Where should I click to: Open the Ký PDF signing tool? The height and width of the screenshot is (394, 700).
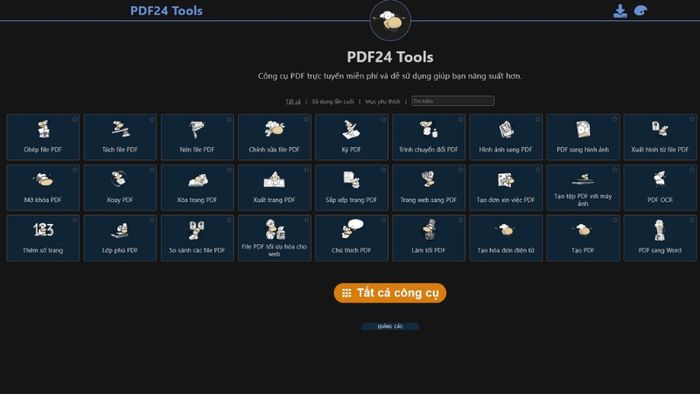click(x=352, y=137)
